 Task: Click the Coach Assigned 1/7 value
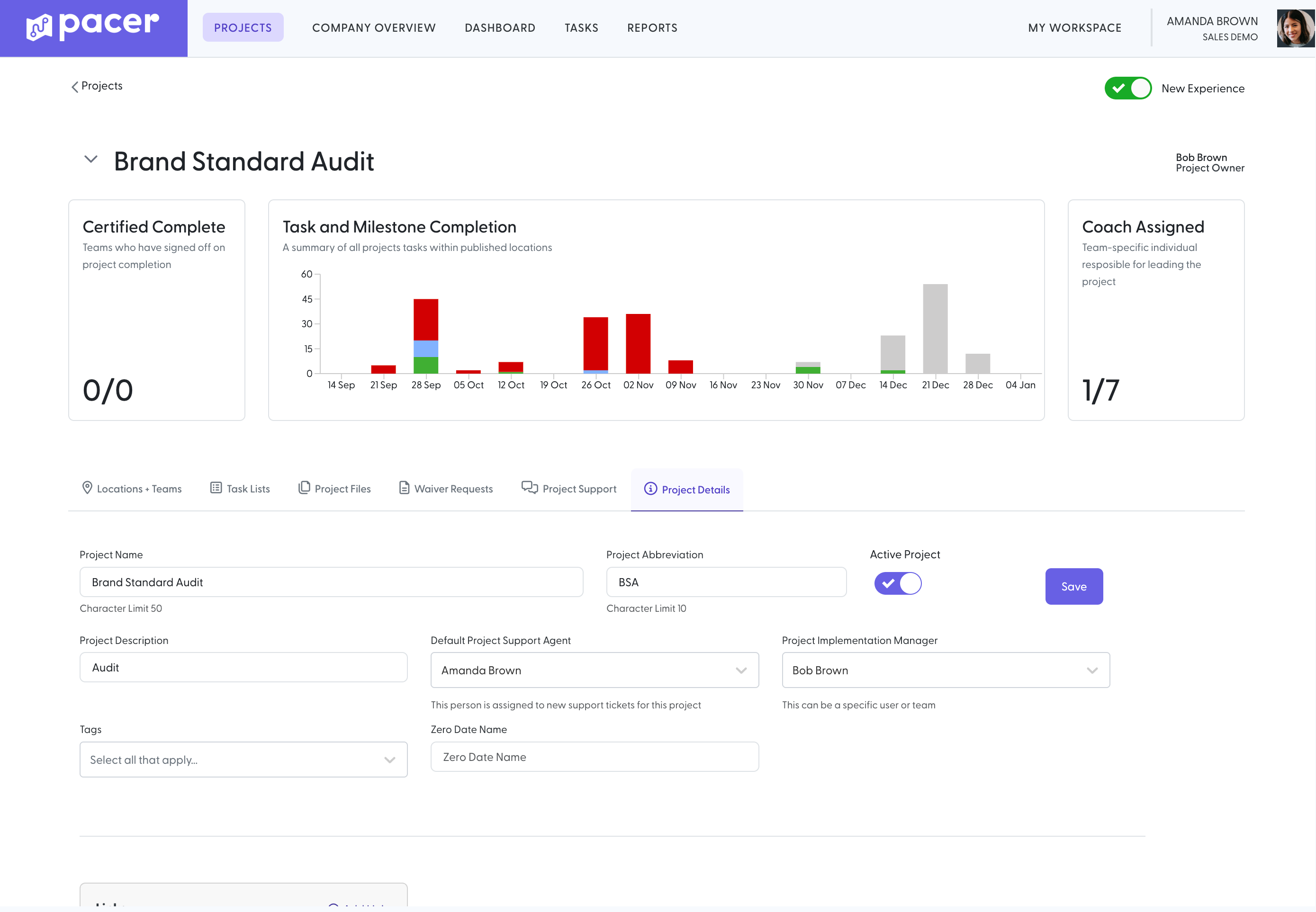(x=1100, y=390)
